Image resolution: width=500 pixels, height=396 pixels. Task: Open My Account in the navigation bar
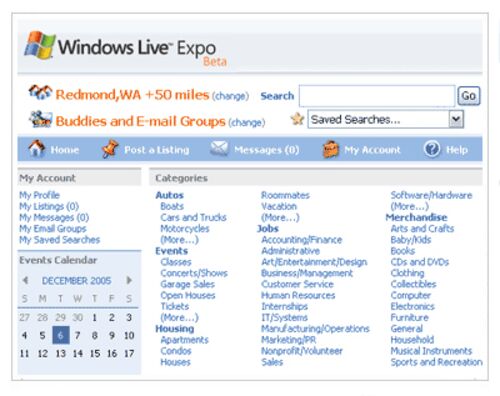click(372, 150)
